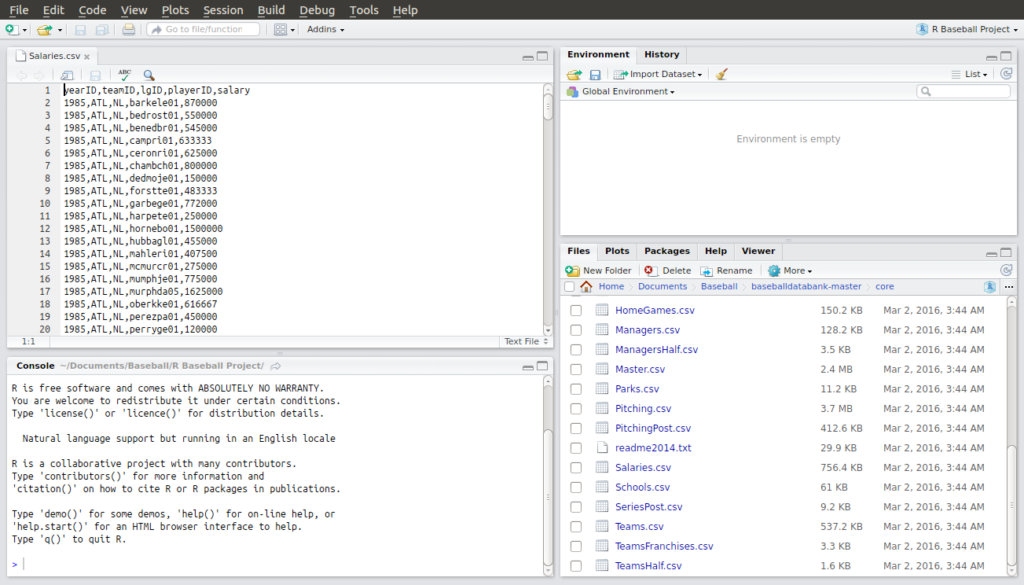This screenshot has width=1024, height=585.
Task: Click the console working directory arrow icon
Action: (x=276, y=366)
